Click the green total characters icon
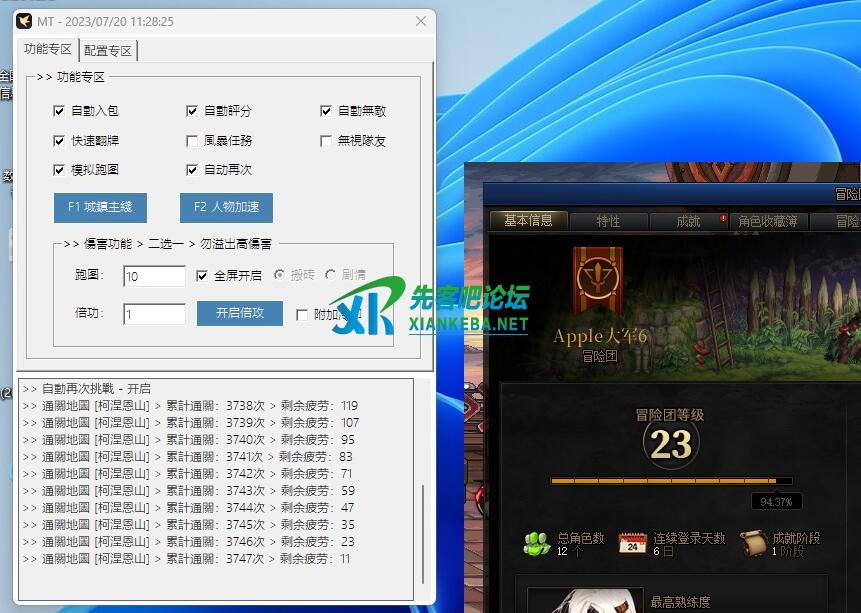861x613 pixels. [537, 544]
